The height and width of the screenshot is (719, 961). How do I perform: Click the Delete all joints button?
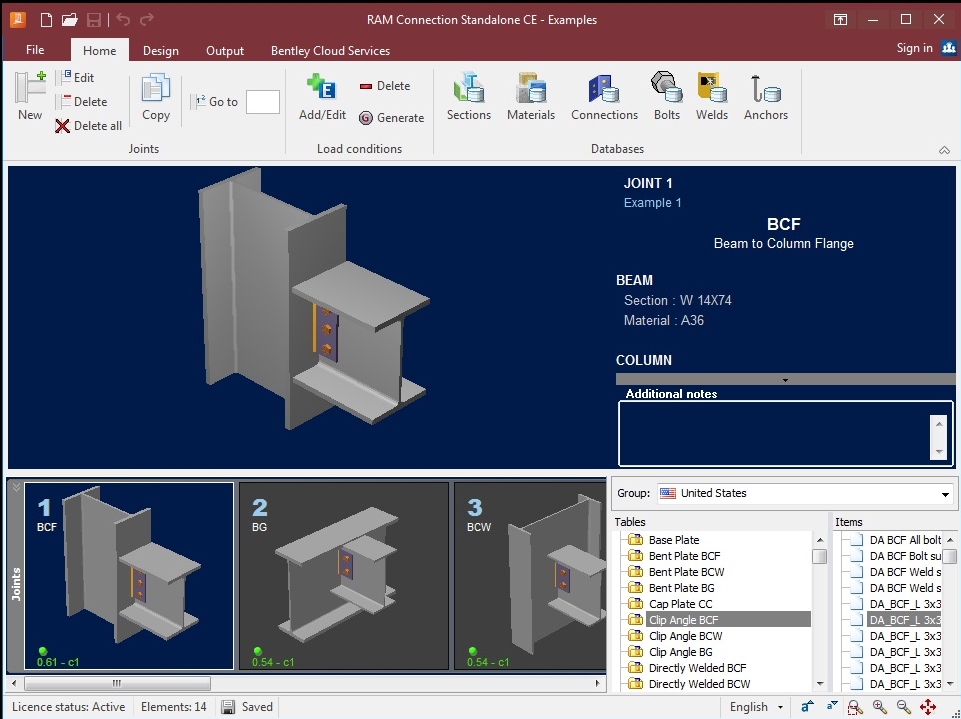click(89, 126)
